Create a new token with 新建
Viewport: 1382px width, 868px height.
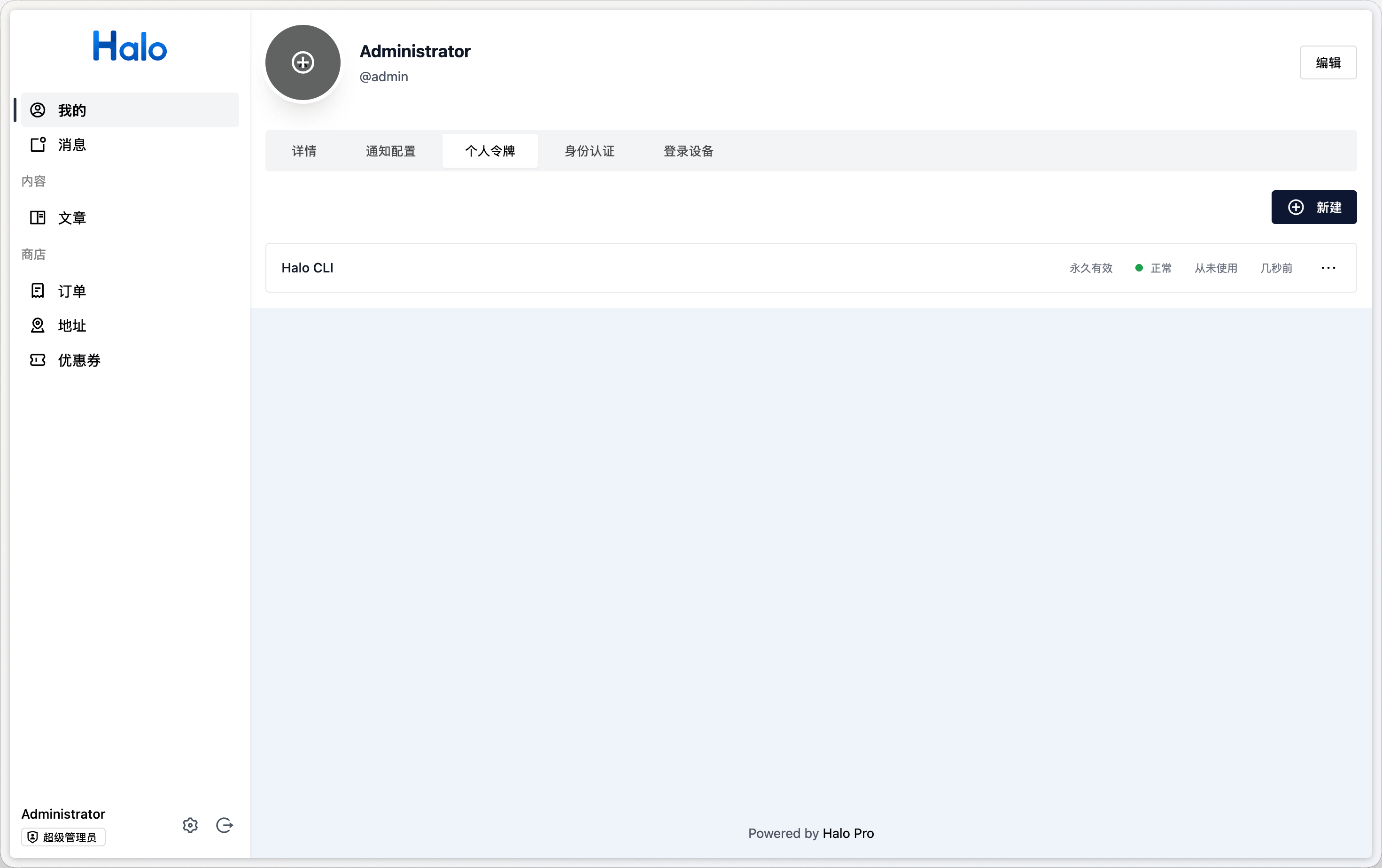click(1314, 207)
